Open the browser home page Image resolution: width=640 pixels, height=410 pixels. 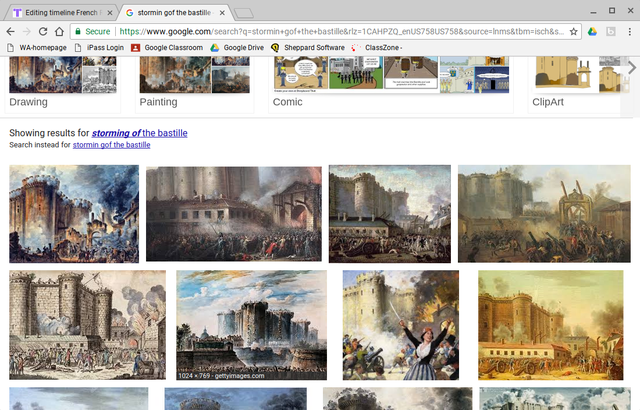(x=59, y=31)
